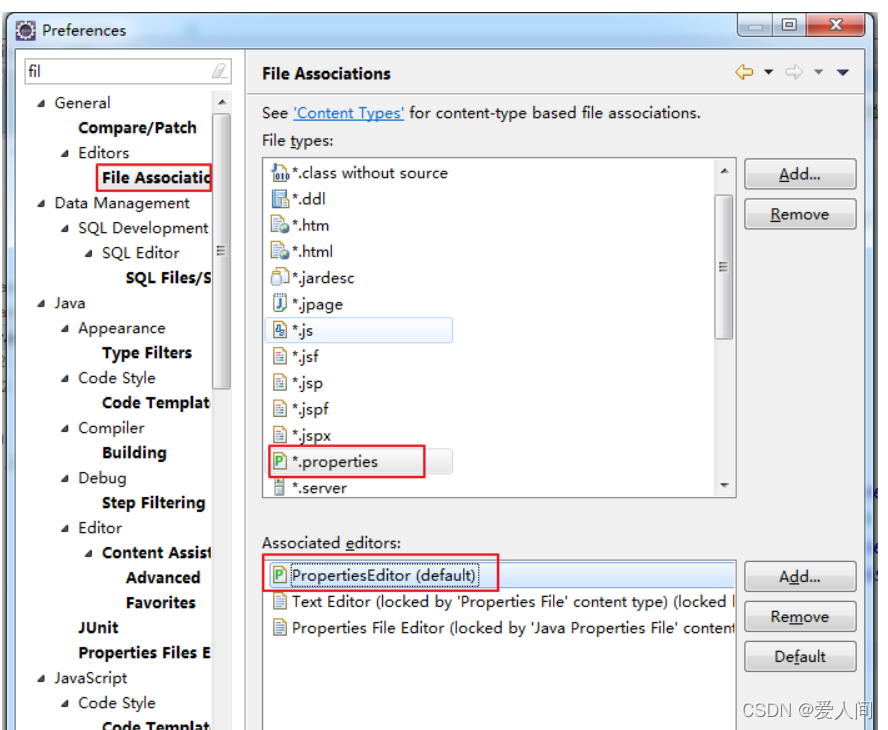
Task: Select Type Filters in the tree
Action: (x=147, y=353)
